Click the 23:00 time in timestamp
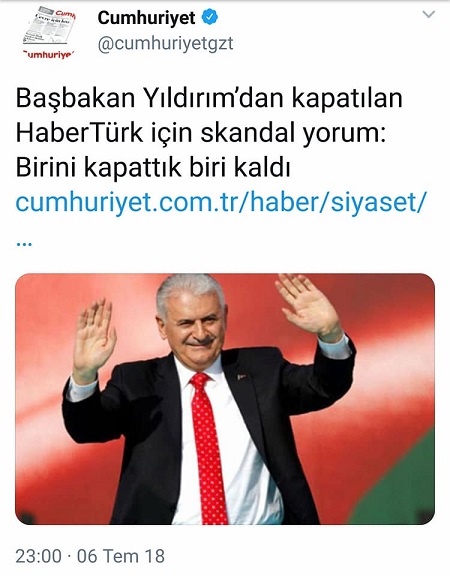This screenshot has width=450, height=576. 39,556
